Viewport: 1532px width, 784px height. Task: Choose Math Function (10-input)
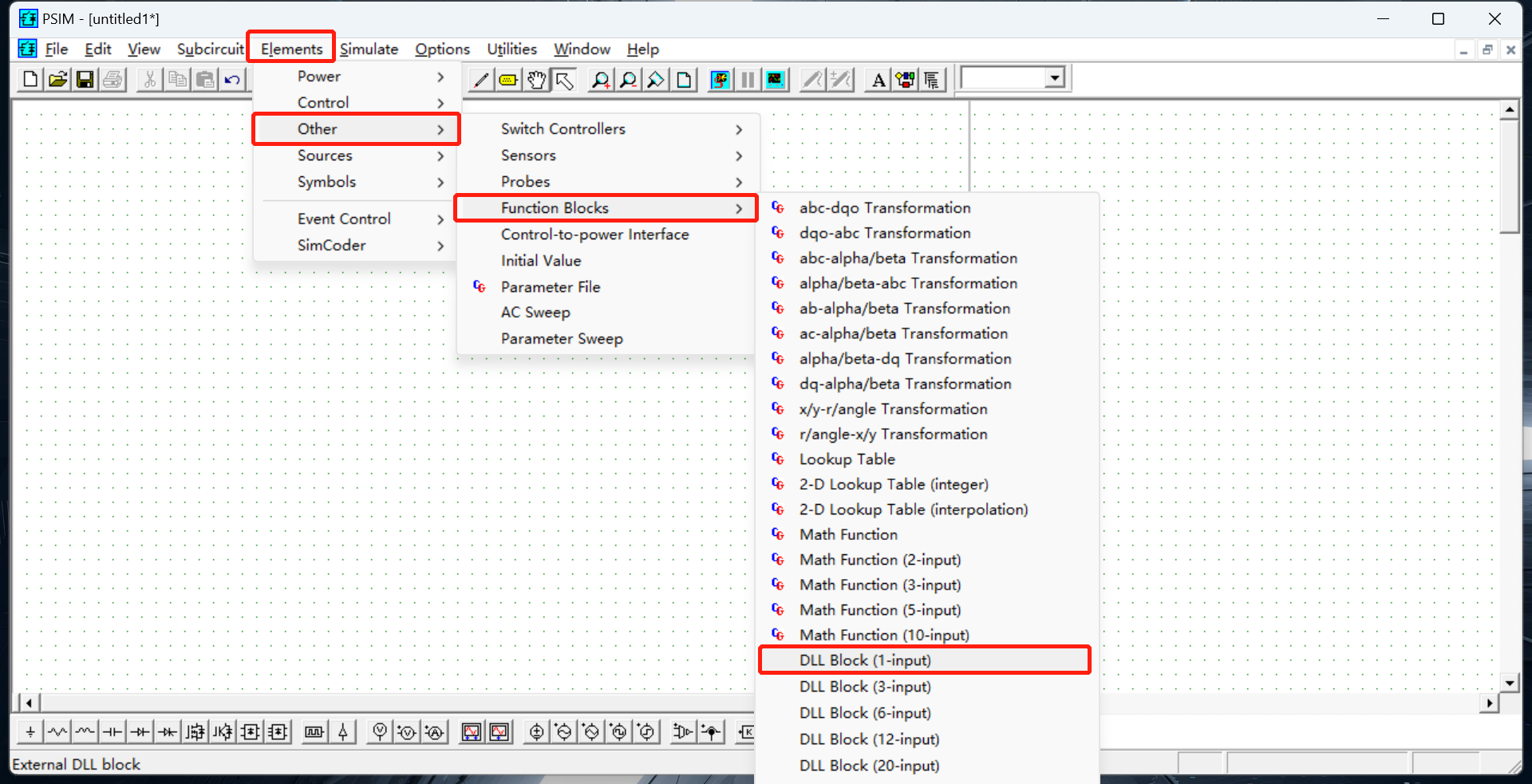pyautogui.click(x=926, y=636)
